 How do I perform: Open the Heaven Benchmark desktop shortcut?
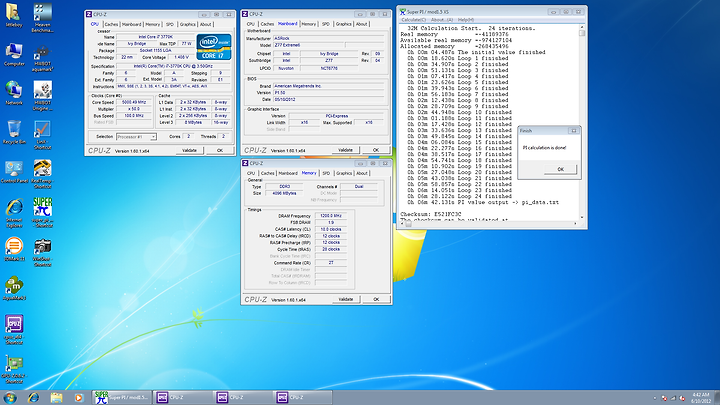coord(42,17)
